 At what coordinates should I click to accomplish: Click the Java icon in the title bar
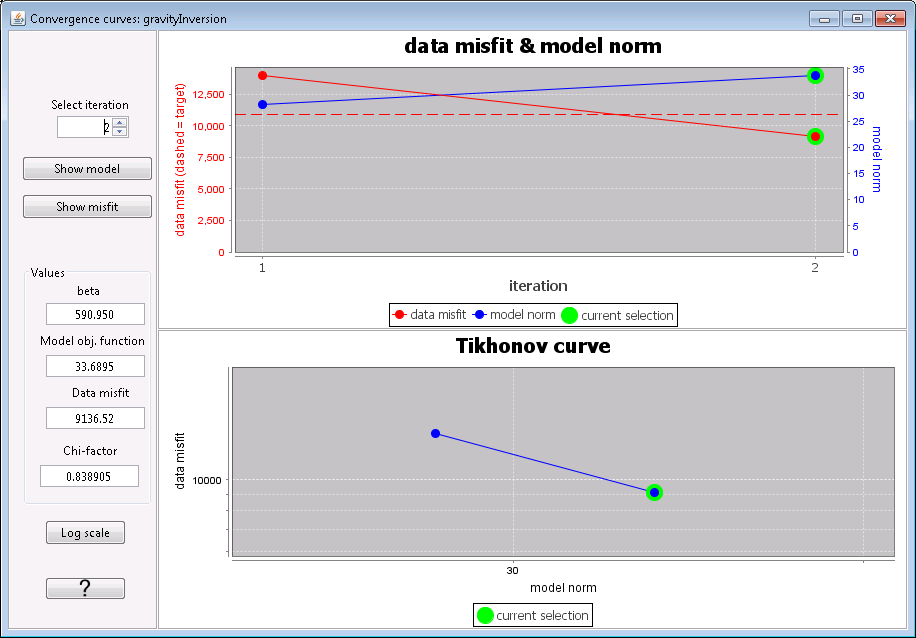tap(18, 19)
